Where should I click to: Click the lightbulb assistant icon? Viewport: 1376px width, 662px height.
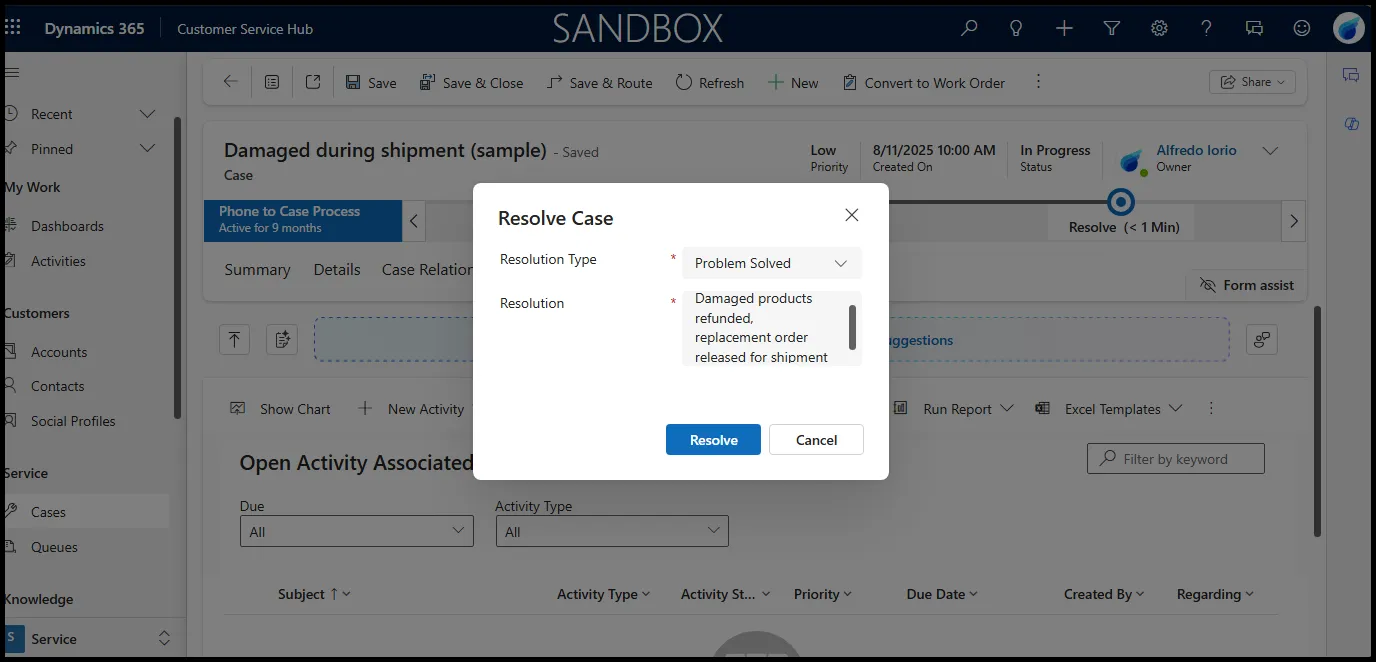(x=1016, y=28)
